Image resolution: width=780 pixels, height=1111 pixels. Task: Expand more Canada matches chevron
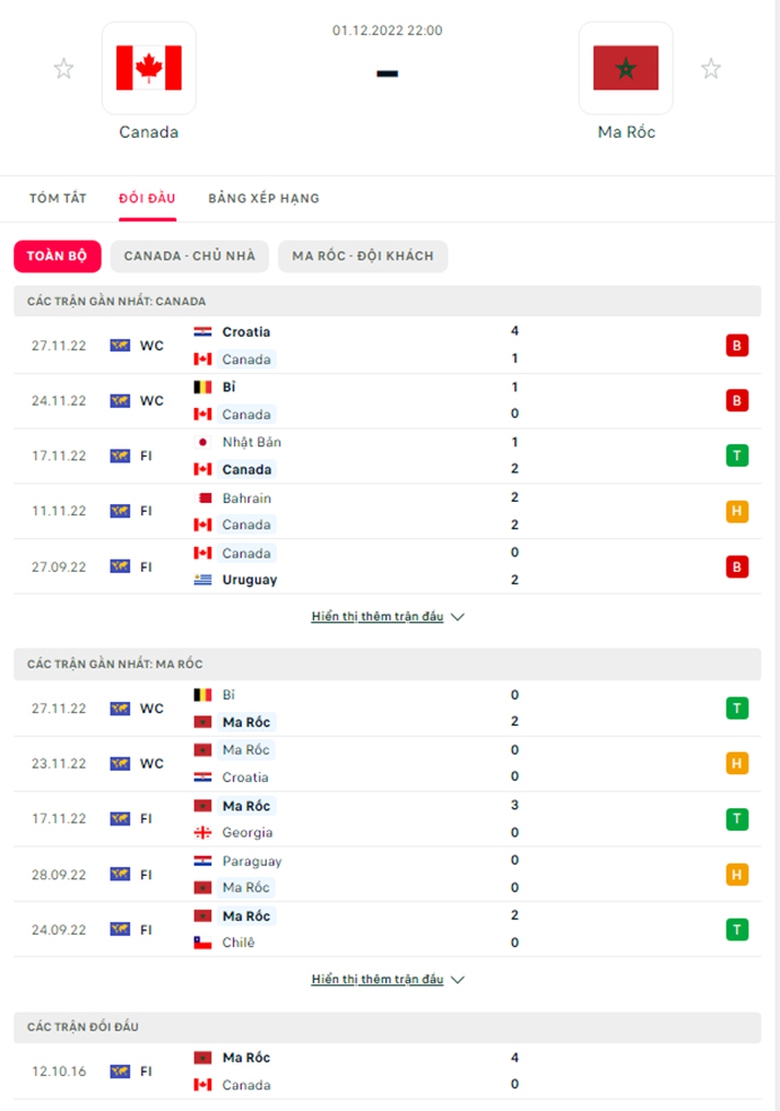point(458,617)
